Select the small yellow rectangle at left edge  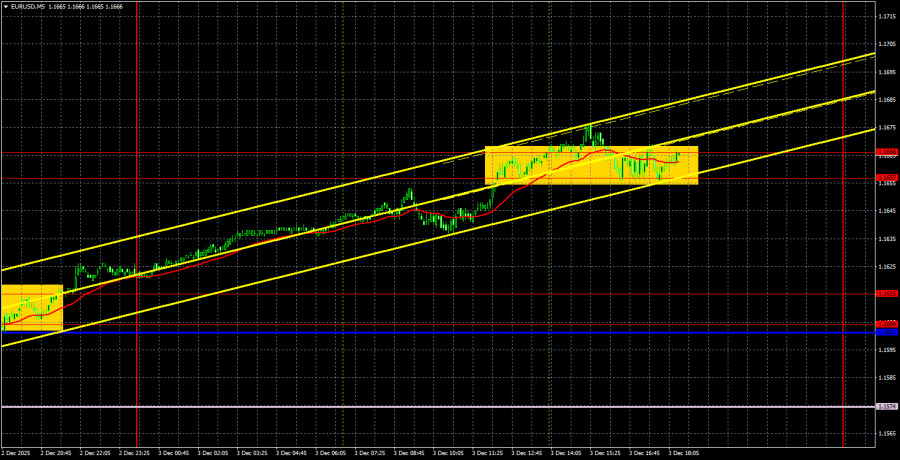click(x=32, y=308)
